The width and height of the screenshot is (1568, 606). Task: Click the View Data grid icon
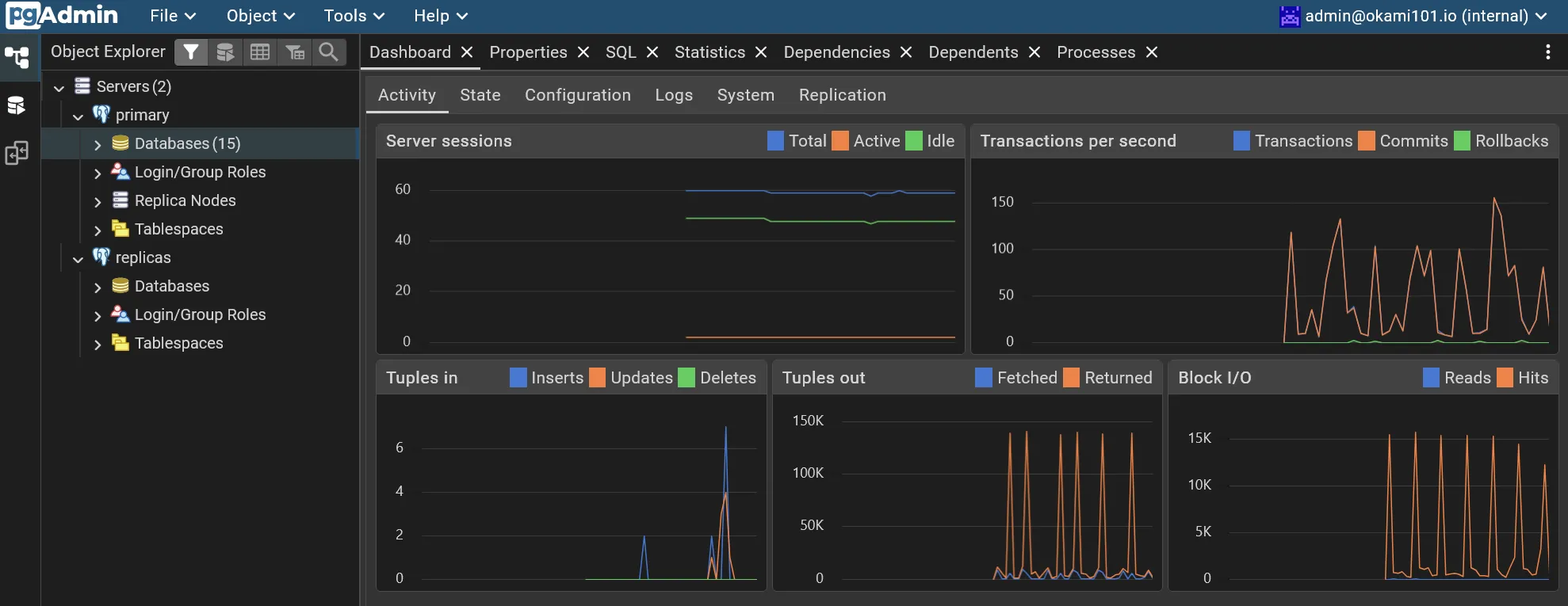point(260,52)
